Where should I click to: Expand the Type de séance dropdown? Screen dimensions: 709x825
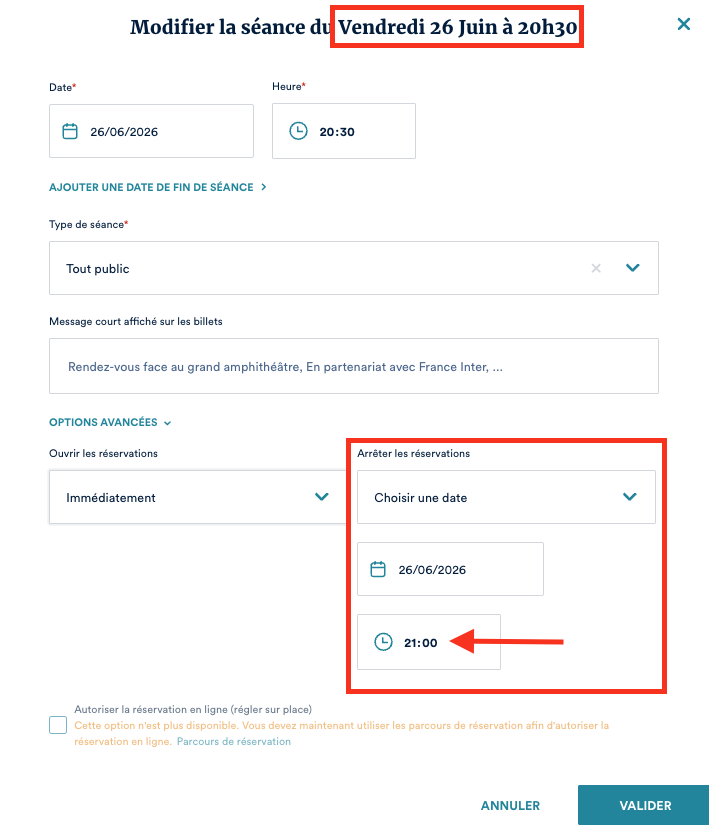click(632, 268)
